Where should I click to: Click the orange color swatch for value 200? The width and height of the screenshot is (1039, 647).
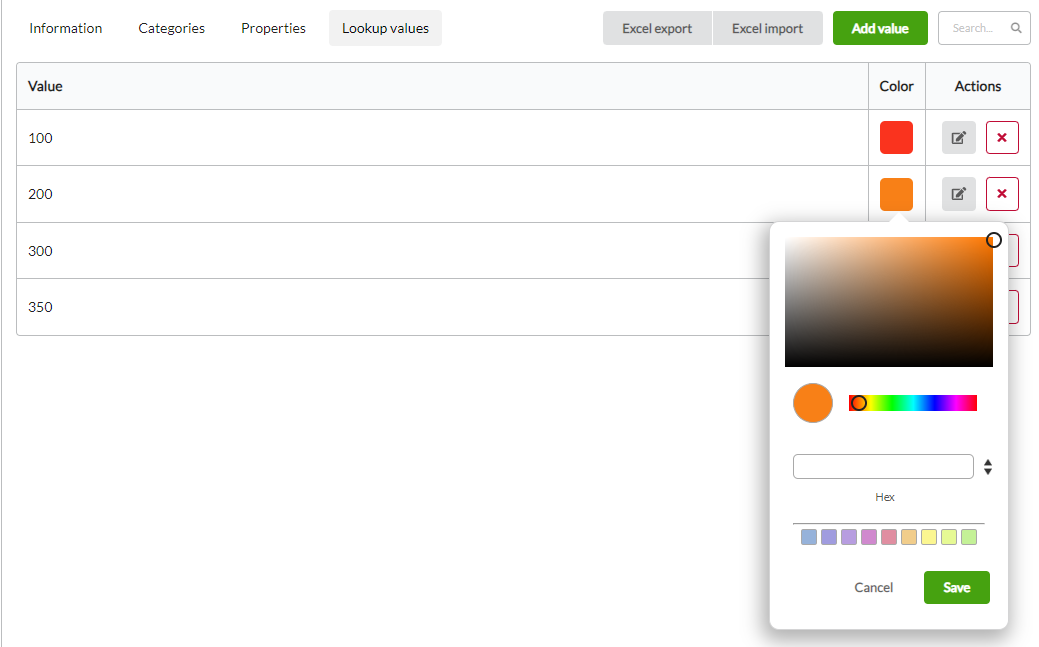896,194
